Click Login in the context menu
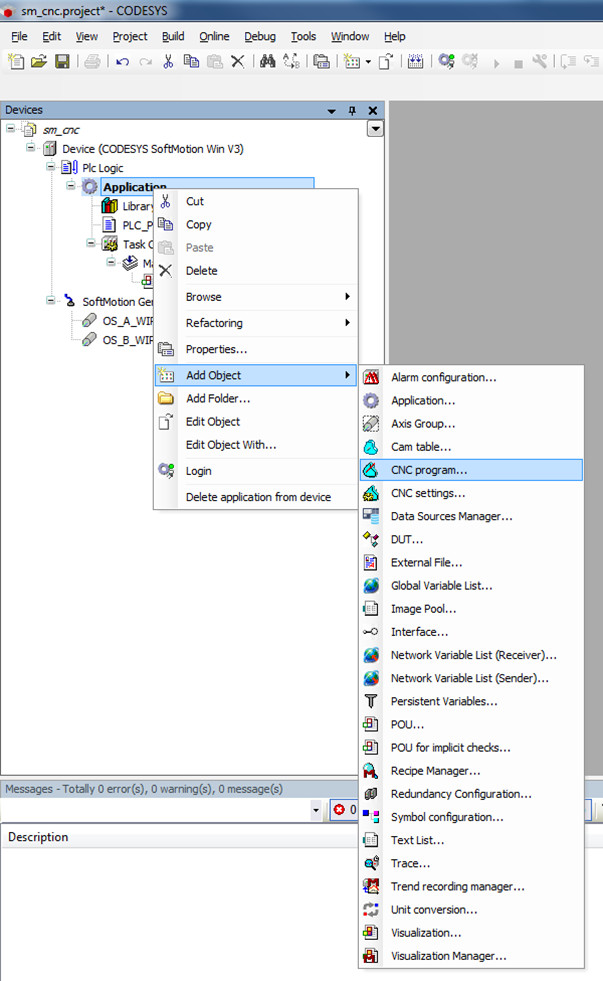Screen dimensions: 603x981 [x=255, y=470]
